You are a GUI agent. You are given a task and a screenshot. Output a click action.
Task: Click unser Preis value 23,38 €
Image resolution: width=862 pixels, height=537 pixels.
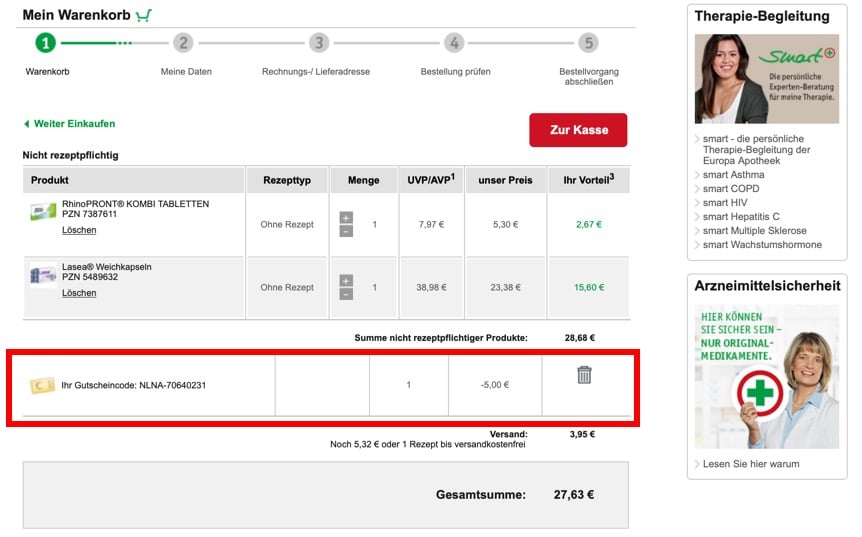[505, 287]
